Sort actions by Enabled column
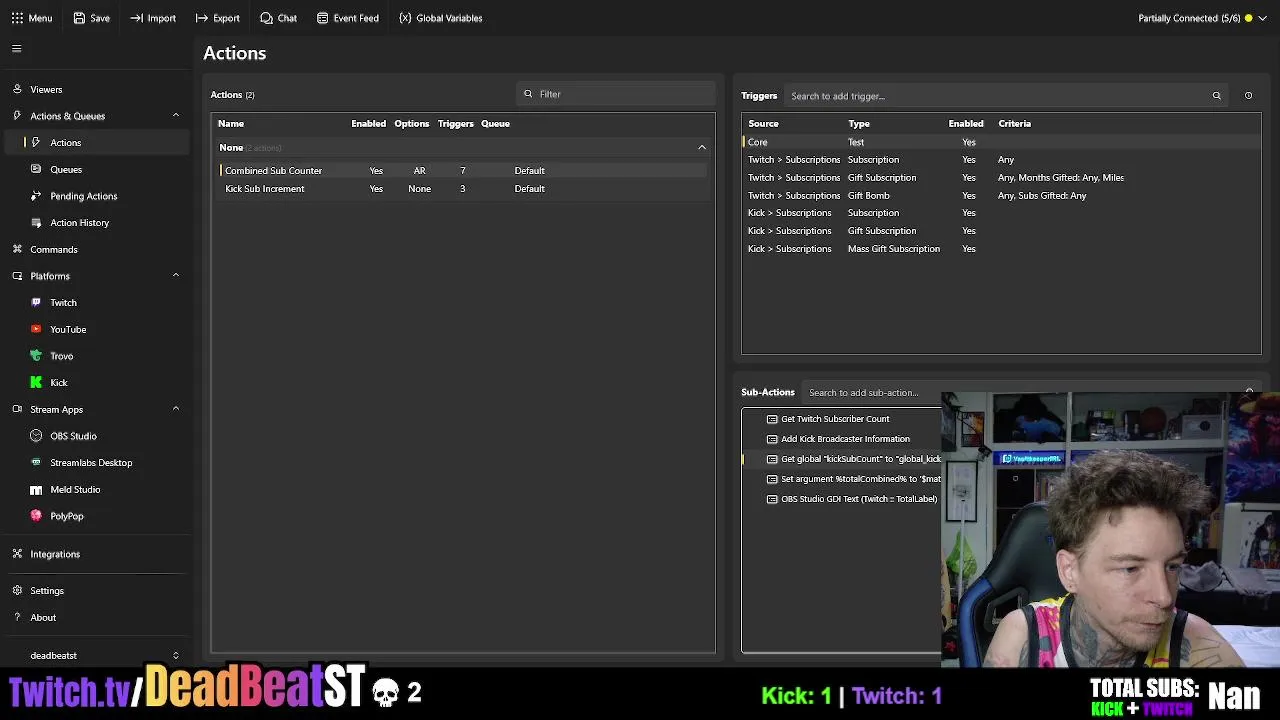The height and width of the screenshot is (720, 1280). tap(368, 124)
